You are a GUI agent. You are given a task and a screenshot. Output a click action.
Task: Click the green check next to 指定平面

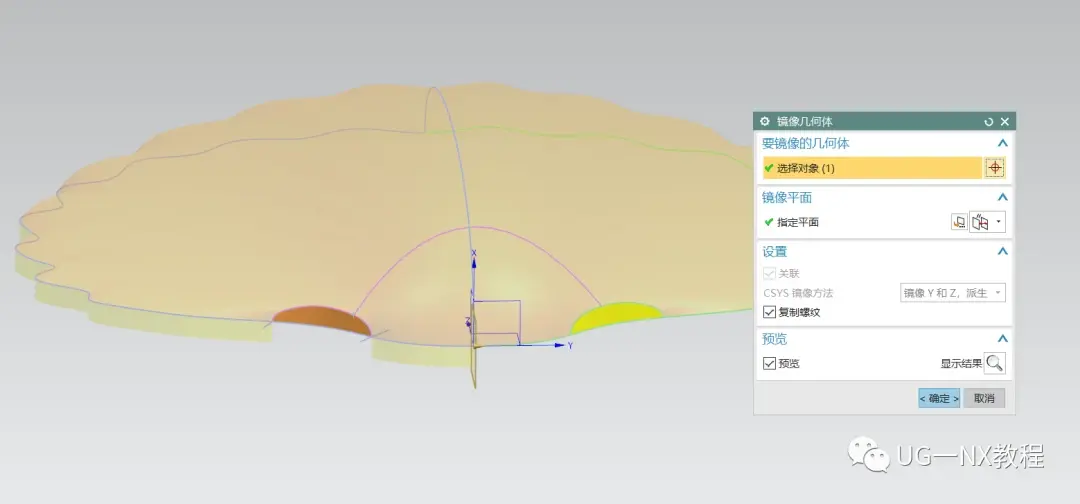click(x=769, y=222)
